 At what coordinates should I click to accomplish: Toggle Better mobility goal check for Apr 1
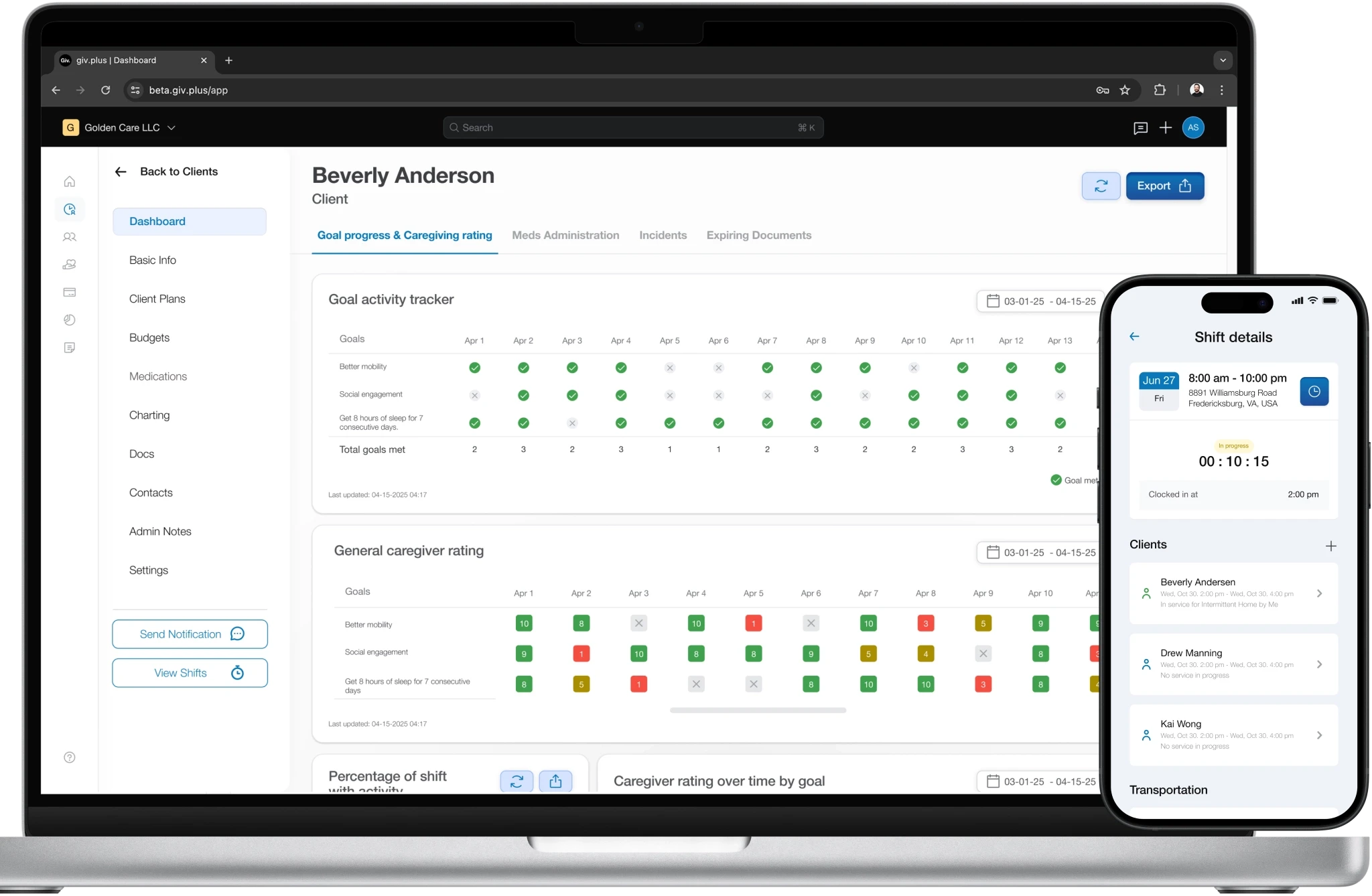point(474,368)
